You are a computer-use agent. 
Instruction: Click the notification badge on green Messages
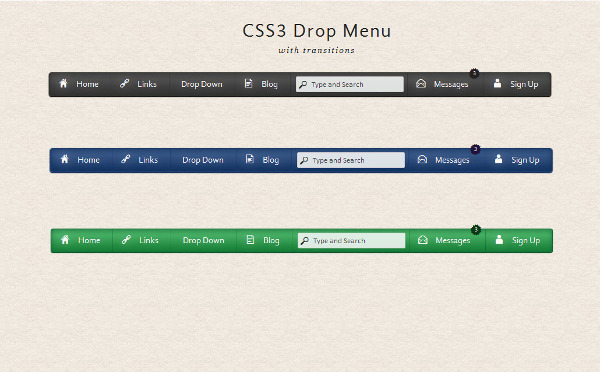click(476, 230)
